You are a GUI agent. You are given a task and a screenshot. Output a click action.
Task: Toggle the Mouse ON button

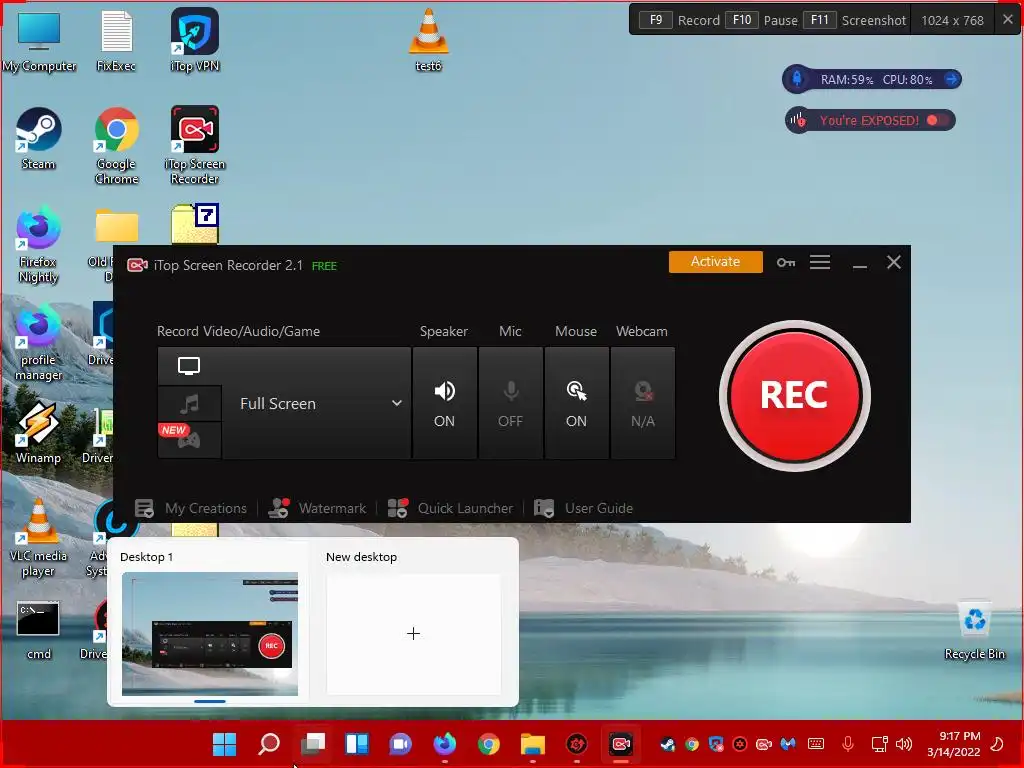576,403
